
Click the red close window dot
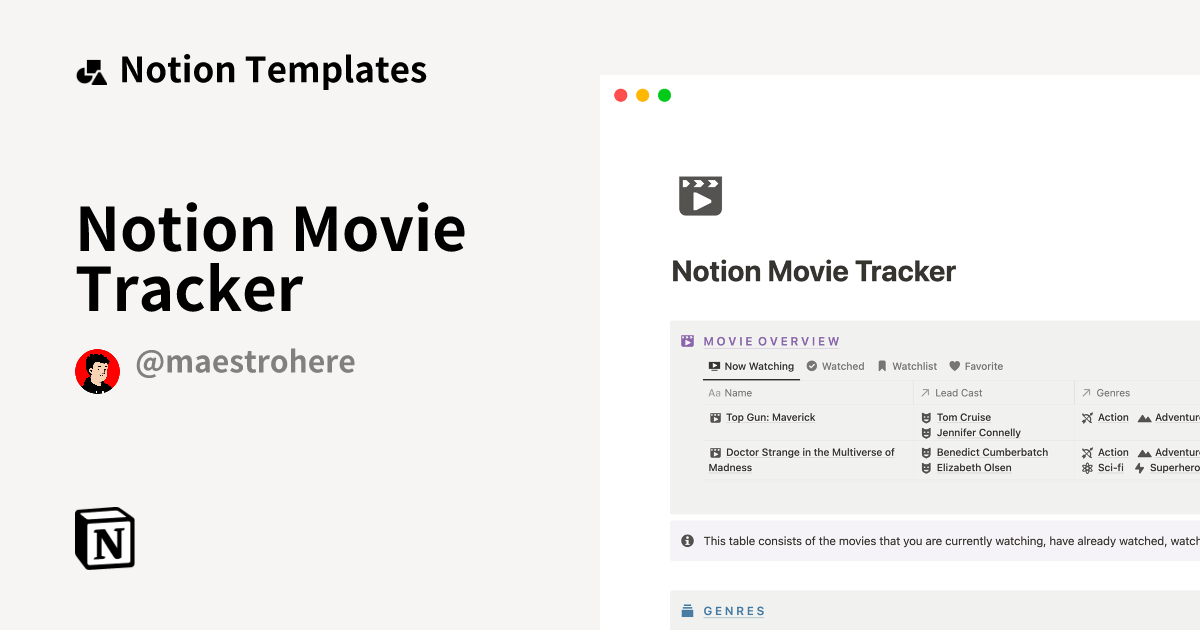pos(620,95)
